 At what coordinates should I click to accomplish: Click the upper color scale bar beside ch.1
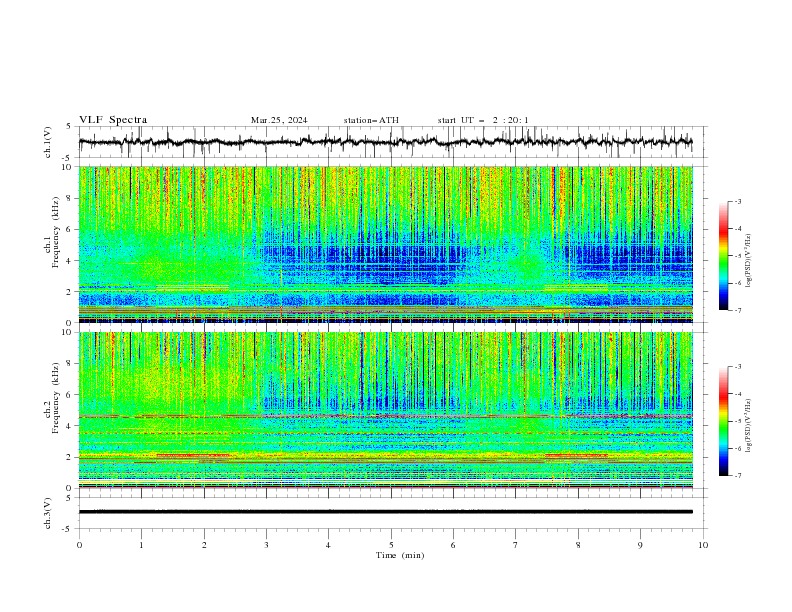coord(723,256)
